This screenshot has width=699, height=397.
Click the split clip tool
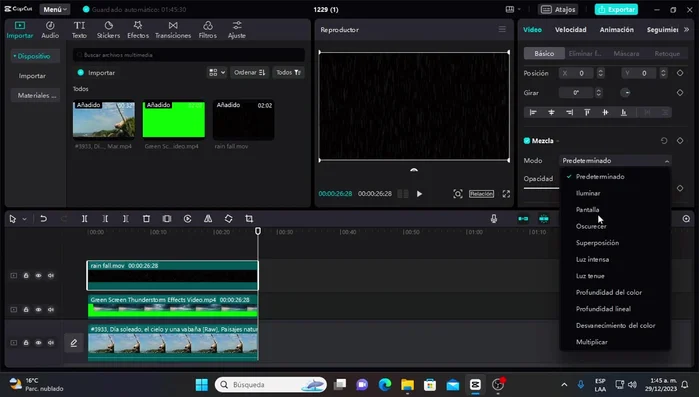tap(84, 219)
